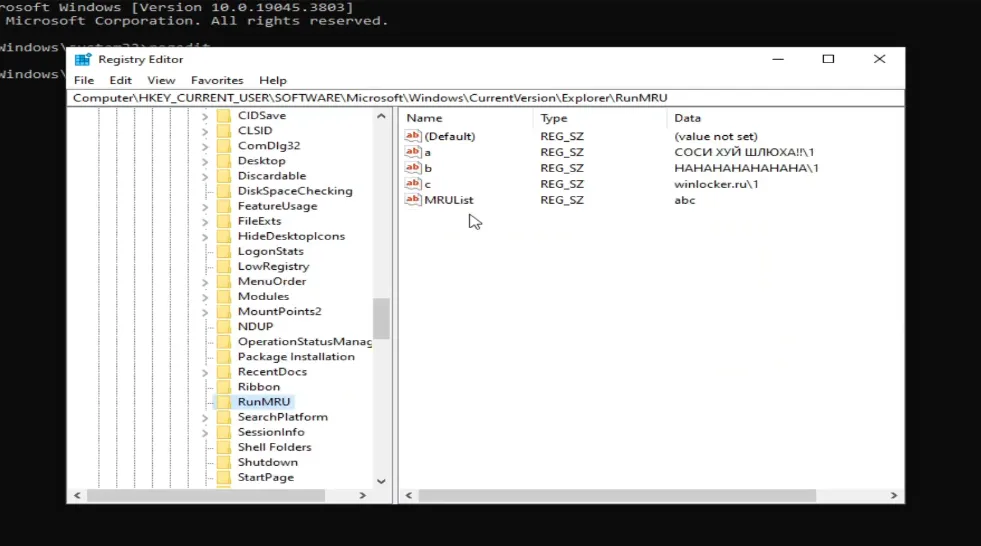981x546 pixels.
Task: Select the Modules key label
Action: (263, 296)
